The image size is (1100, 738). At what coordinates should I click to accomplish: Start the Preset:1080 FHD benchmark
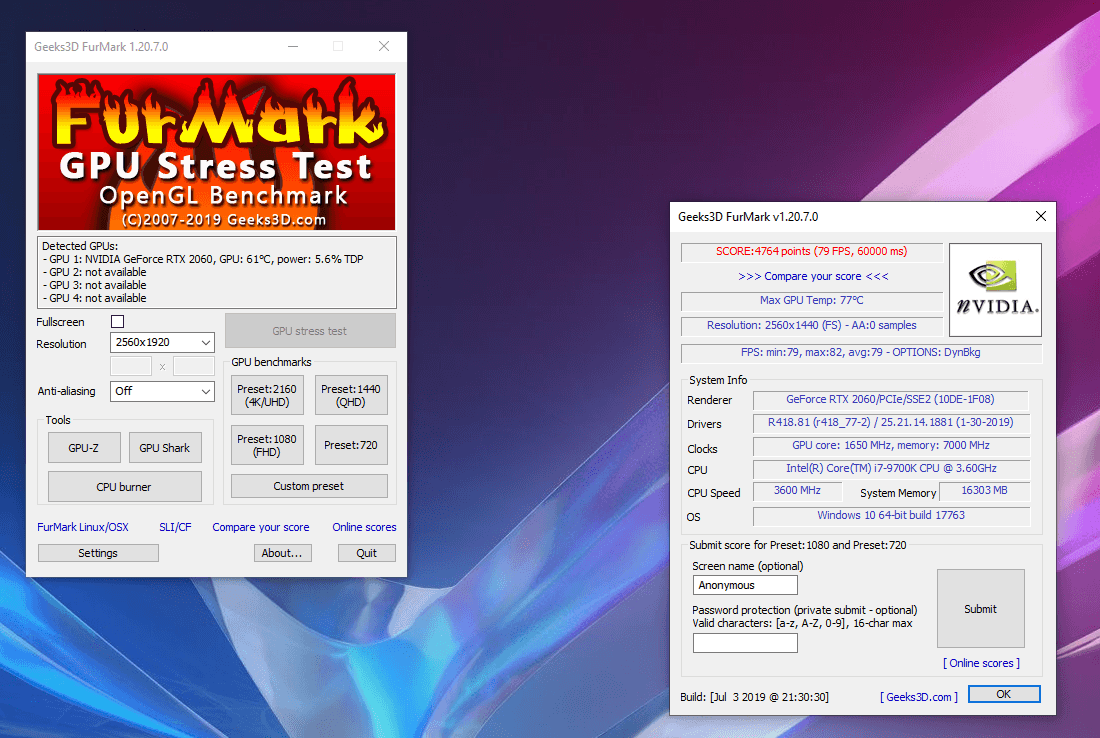coord(267,445)
